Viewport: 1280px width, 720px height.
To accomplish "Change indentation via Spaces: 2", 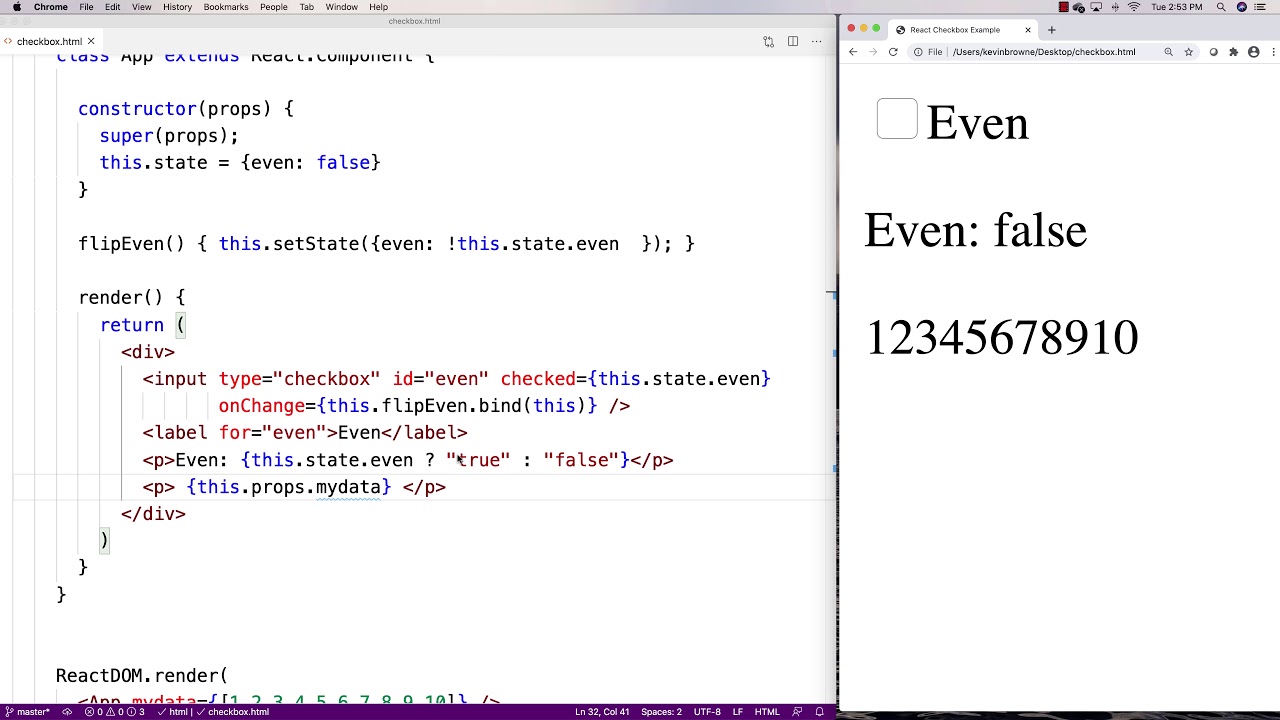I will [x=661, y=712].
